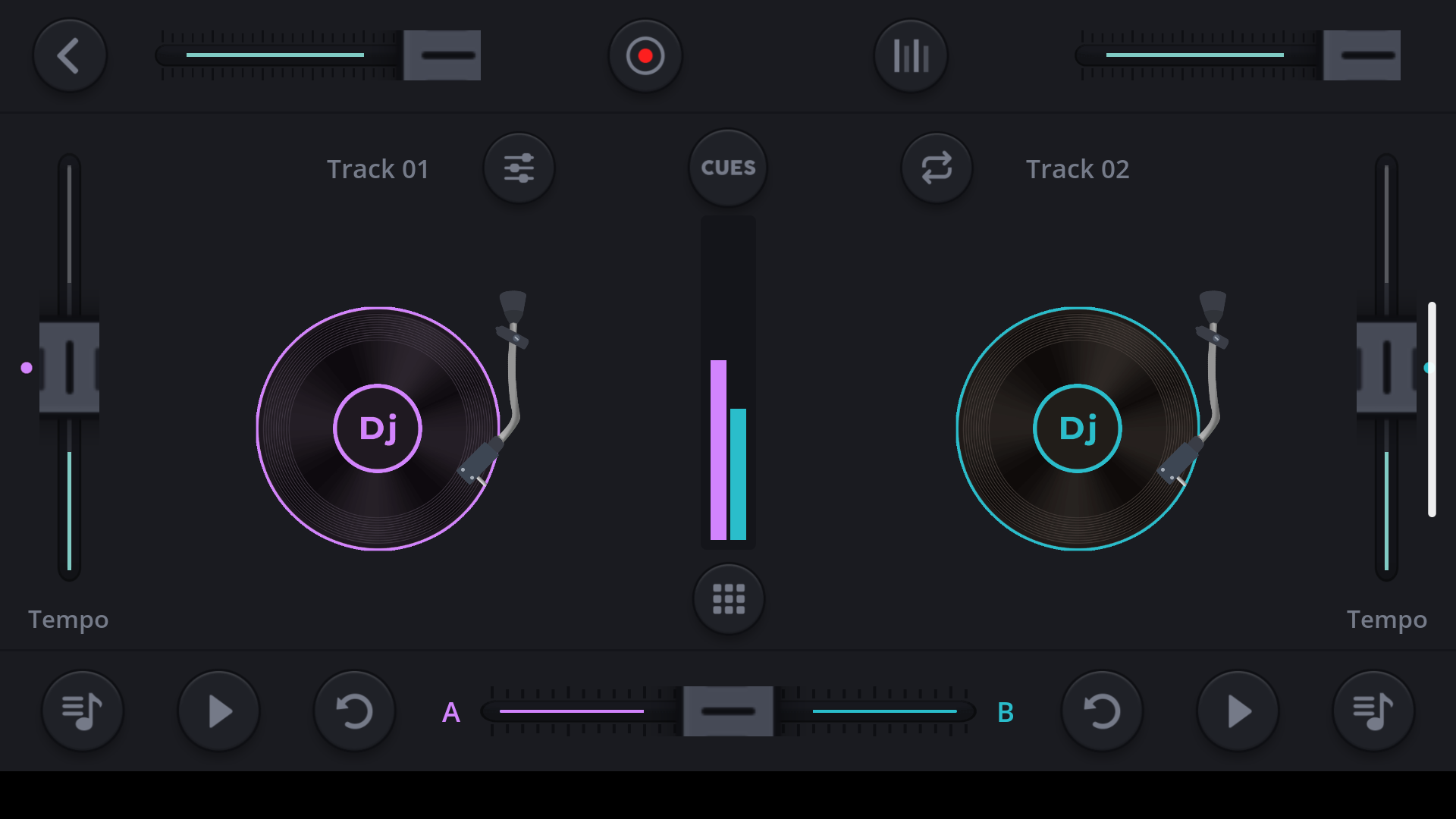Spin the right Dj turntable platter

pos(1078,428)
